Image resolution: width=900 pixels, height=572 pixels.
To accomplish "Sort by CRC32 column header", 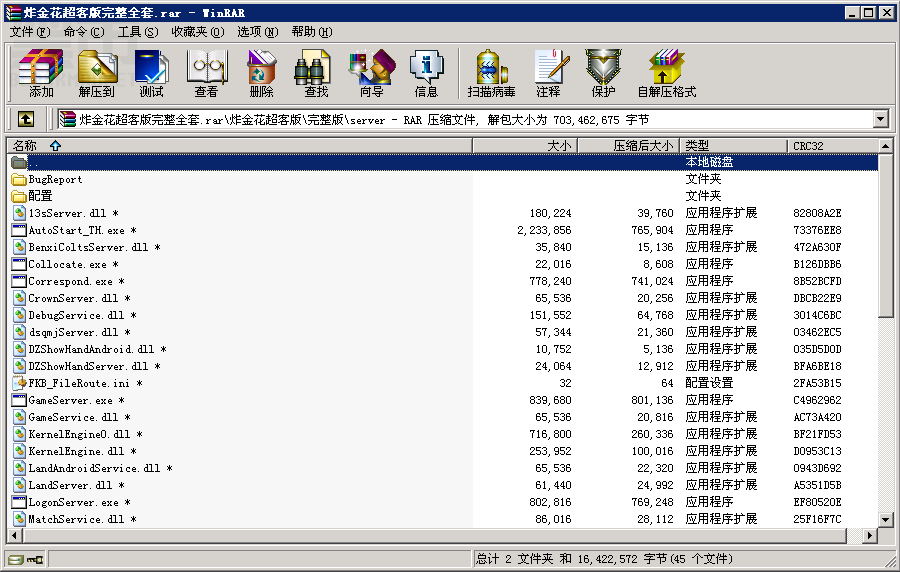I will point(832,146).
